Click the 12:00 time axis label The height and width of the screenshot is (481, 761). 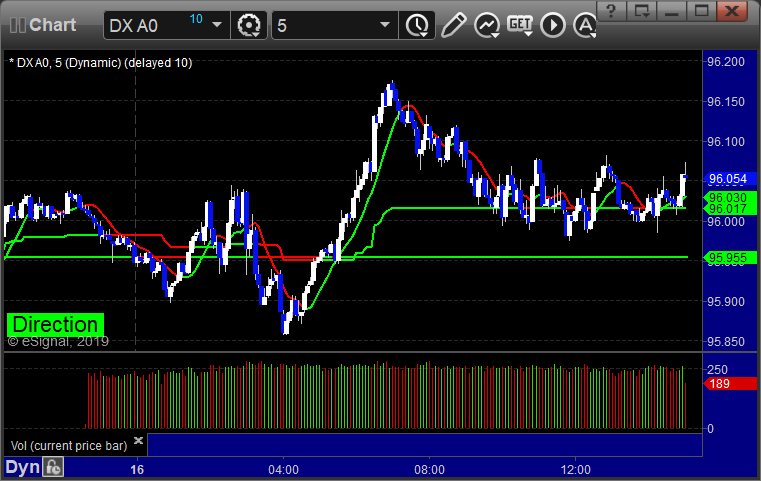click(576, 469)
